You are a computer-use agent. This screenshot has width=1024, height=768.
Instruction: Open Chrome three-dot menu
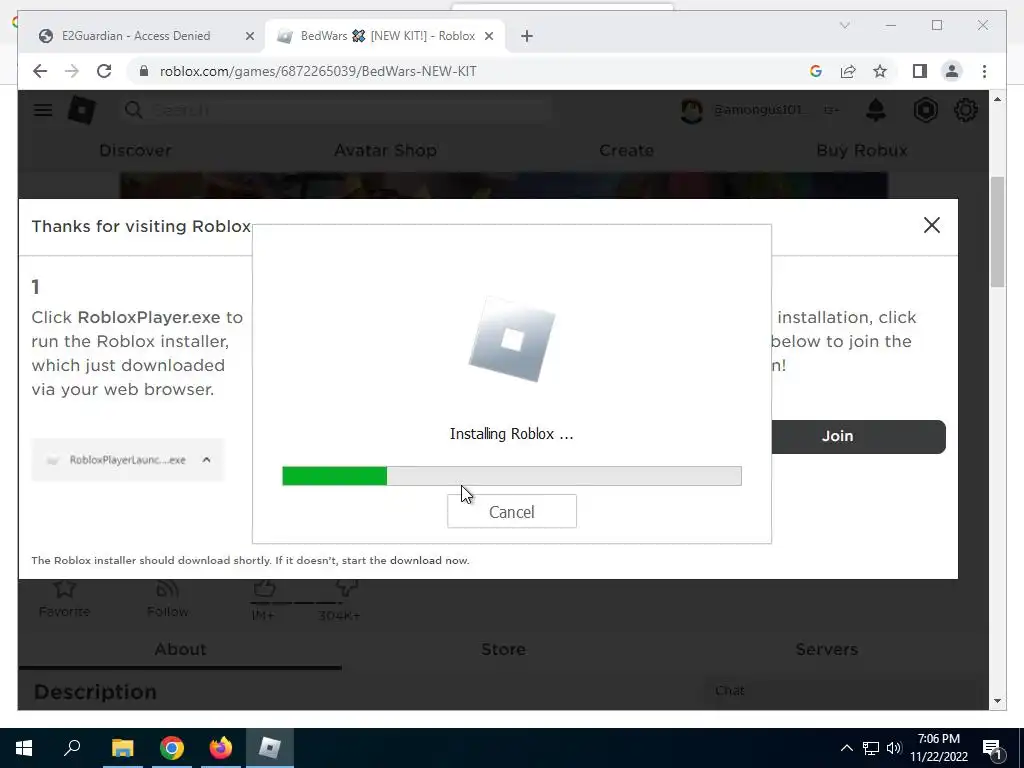coord(984,71)
